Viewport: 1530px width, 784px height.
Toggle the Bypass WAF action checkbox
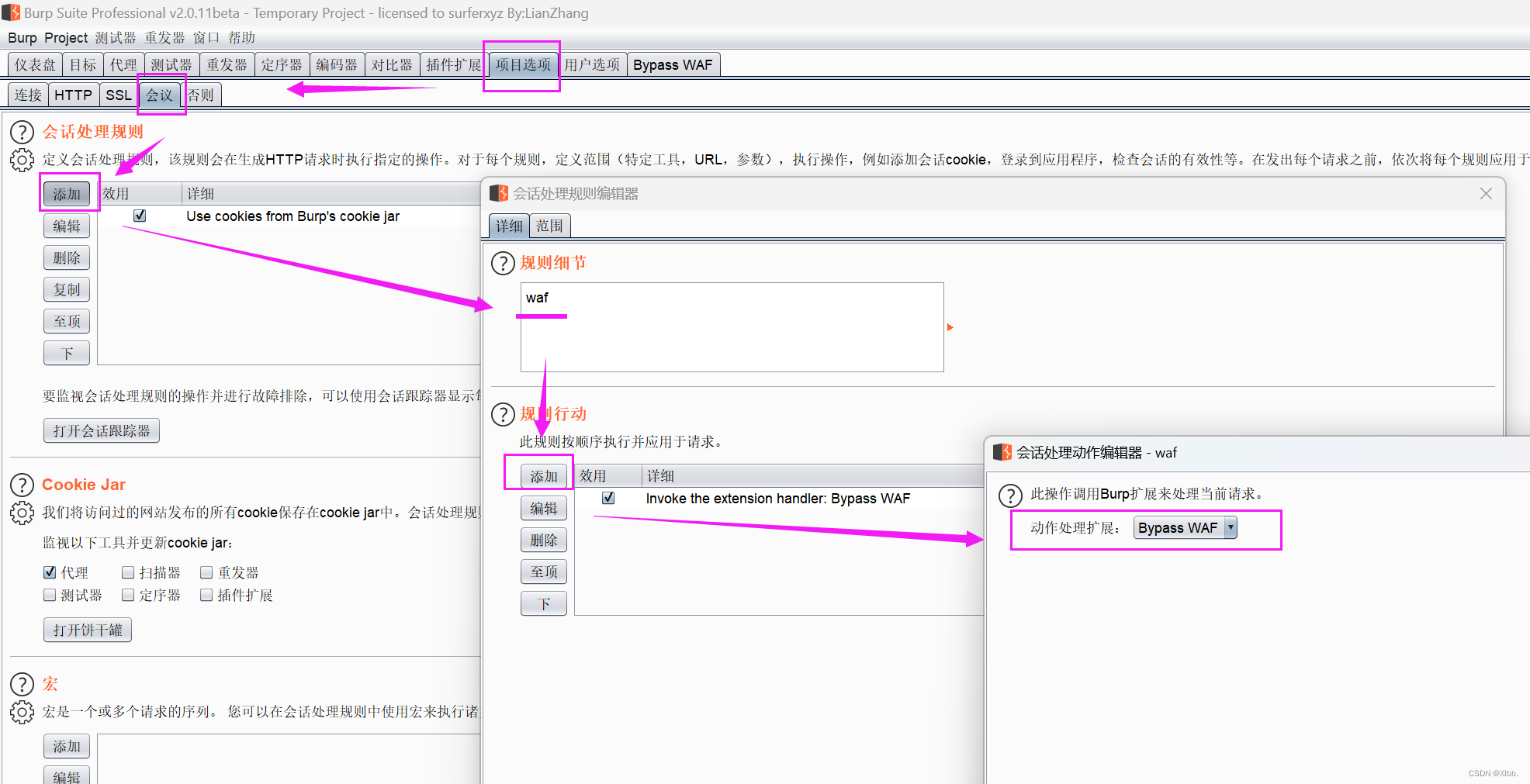click(x=608, y=498)
